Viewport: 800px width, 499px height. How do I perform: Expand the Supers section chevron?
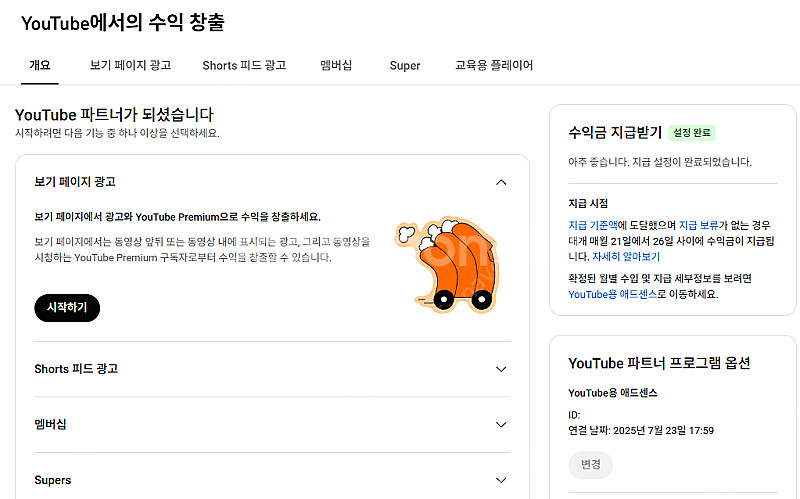(x=501, y=480)
